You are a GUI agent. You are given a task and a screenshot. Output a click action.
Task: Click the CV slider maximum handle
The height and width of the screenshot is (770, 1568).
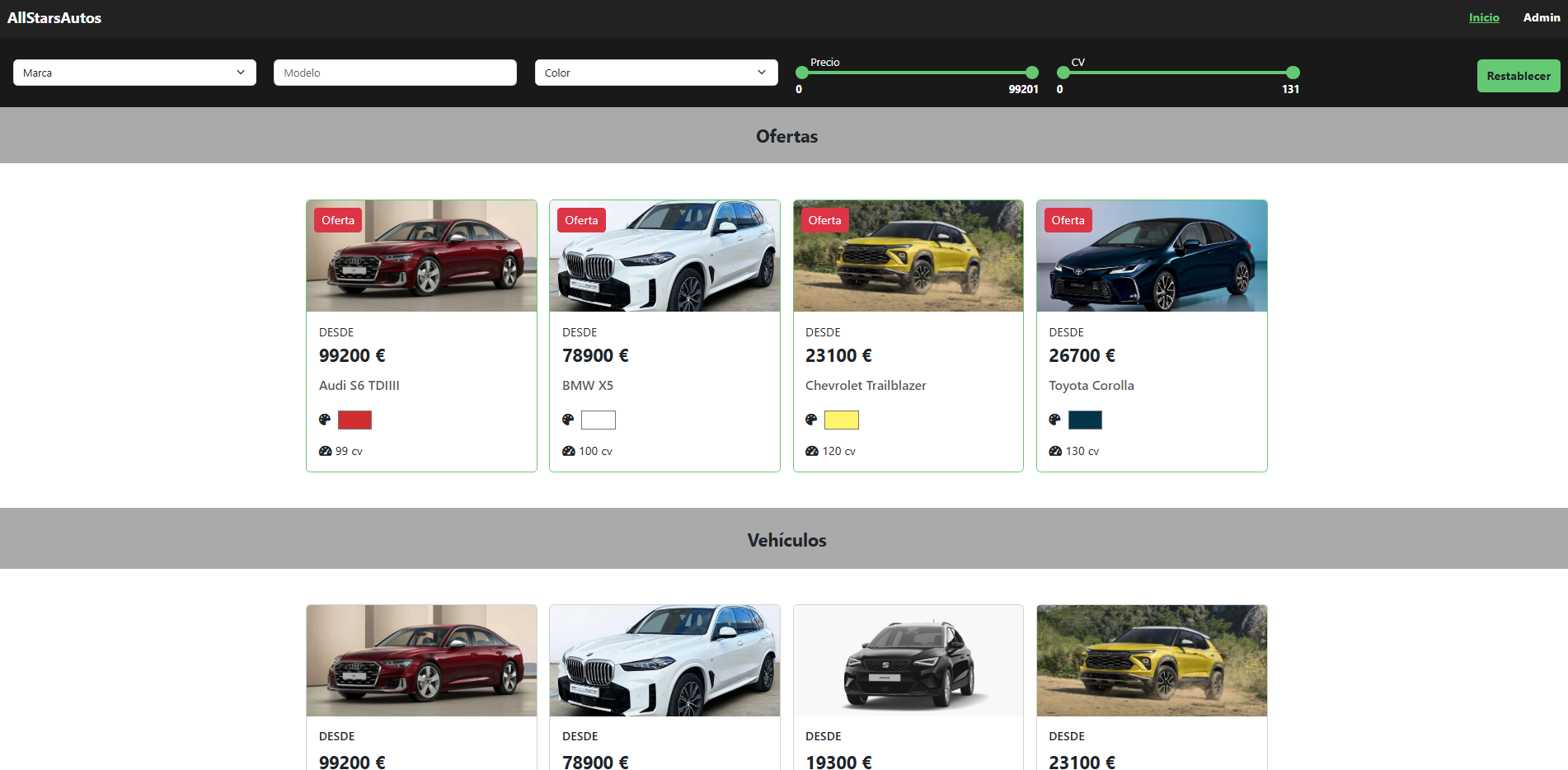1293,73
